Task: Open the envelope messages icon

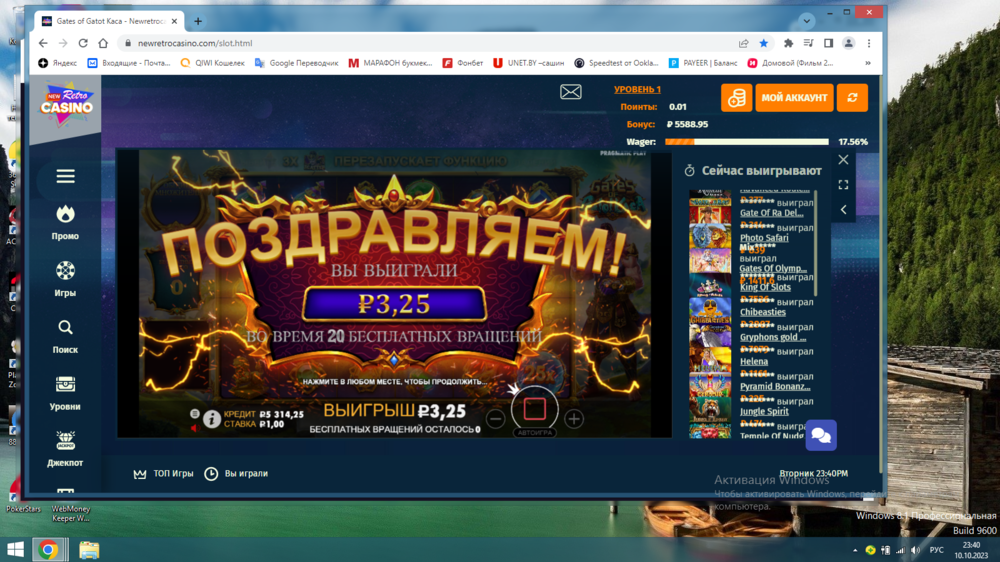Action: click(570, 93)
